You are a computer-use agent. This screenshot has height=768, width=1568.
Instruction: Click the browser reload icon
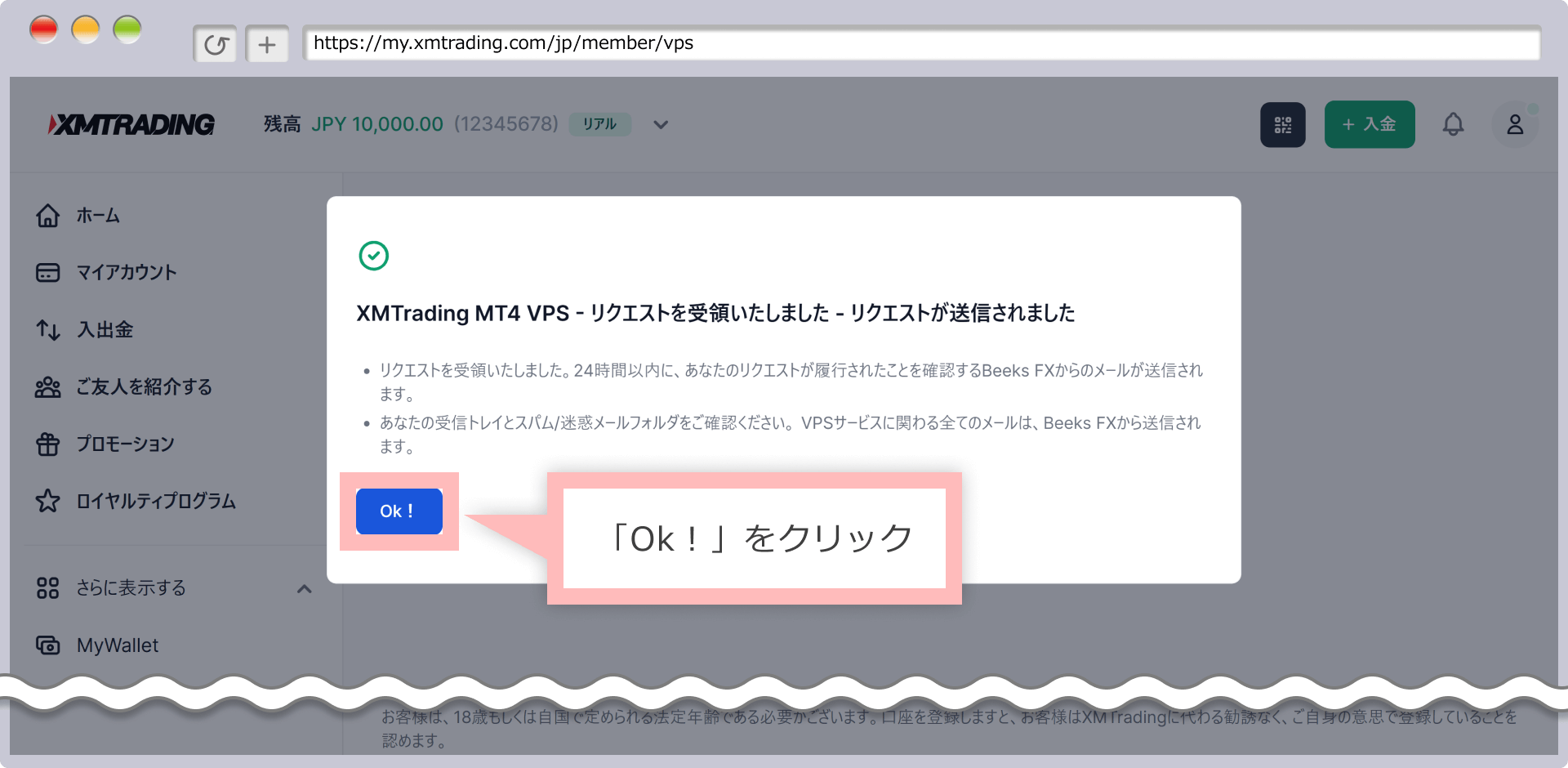215,43
